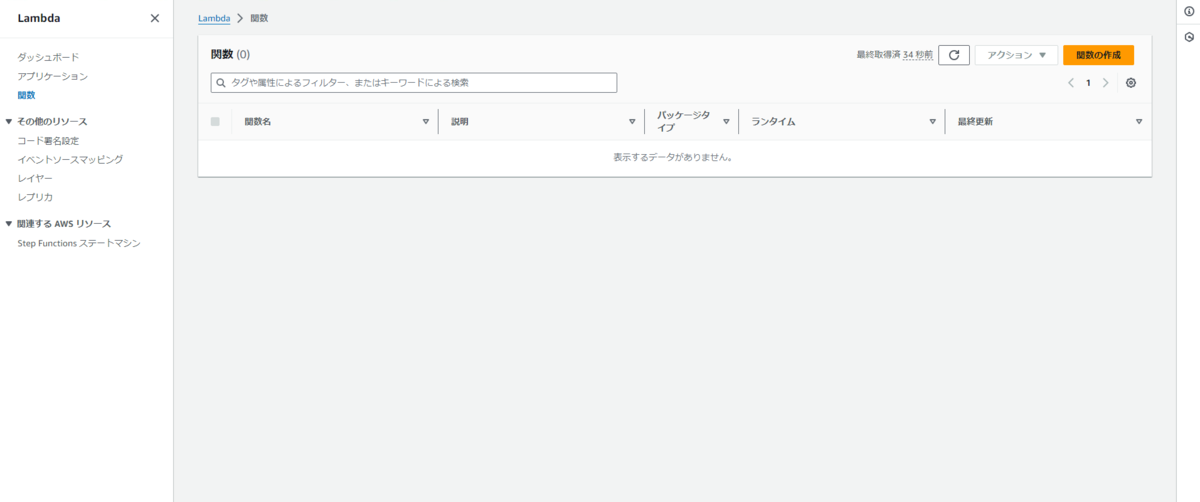This screenshot has height=502, width=1200.
Task: Click page number 1 in pagination
Action: (1088, 83)
